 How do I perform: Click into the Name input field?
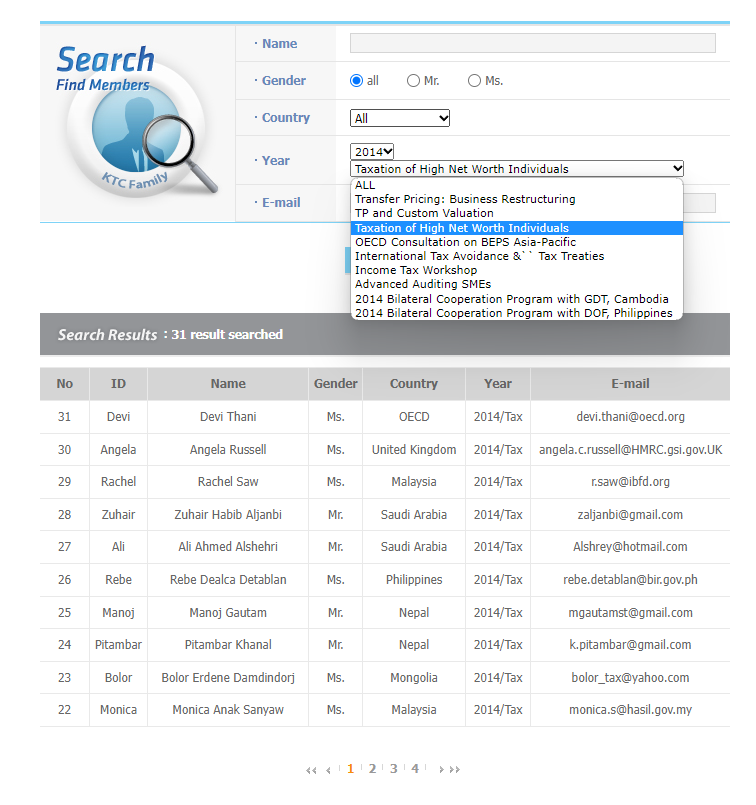(532, 43)
